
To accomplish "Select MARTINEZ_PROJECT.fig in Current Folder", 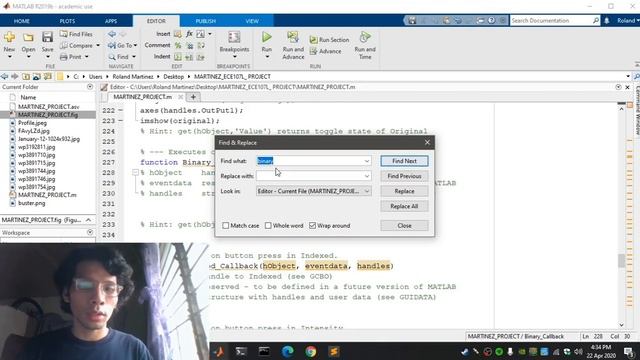I will pos(48,115).
